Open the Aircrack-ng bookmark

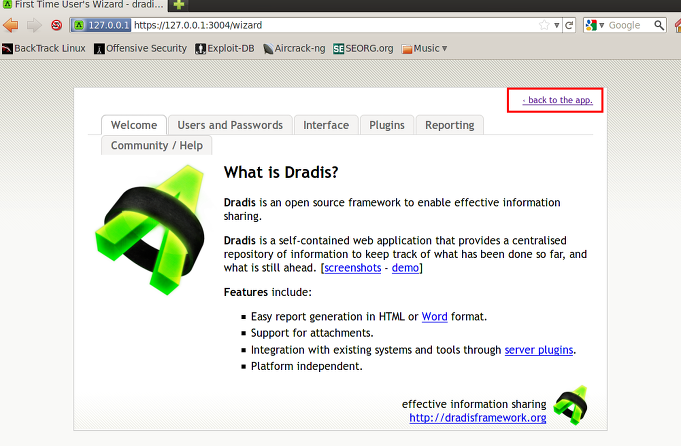tap(294, 48)
